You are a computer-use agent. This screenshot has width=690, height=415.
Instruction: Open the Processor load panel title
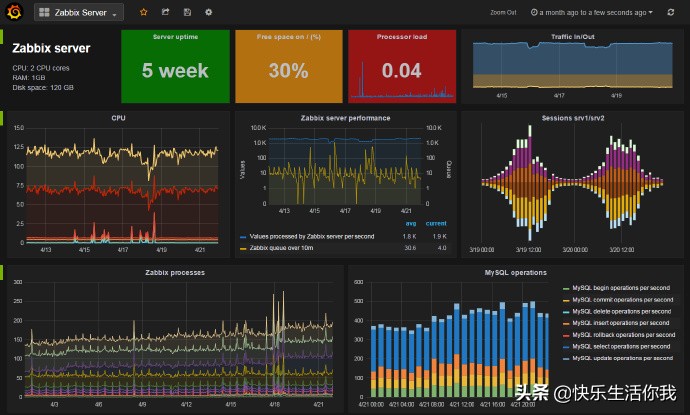tap(402, 37)
